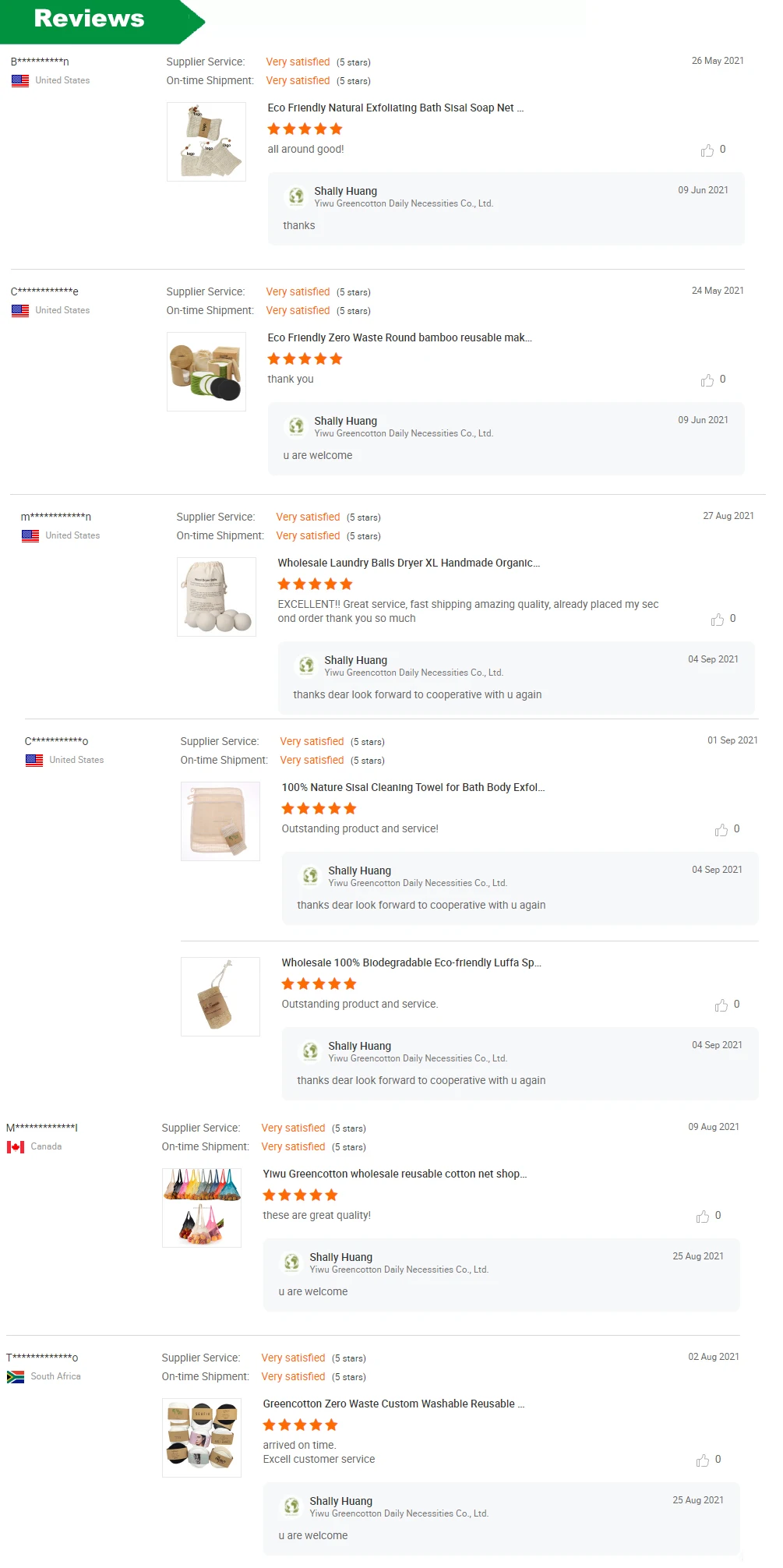Open the cotton net shopping bags image
This screenshot has width=783, height=1568.
click(x=202, y=1208)
